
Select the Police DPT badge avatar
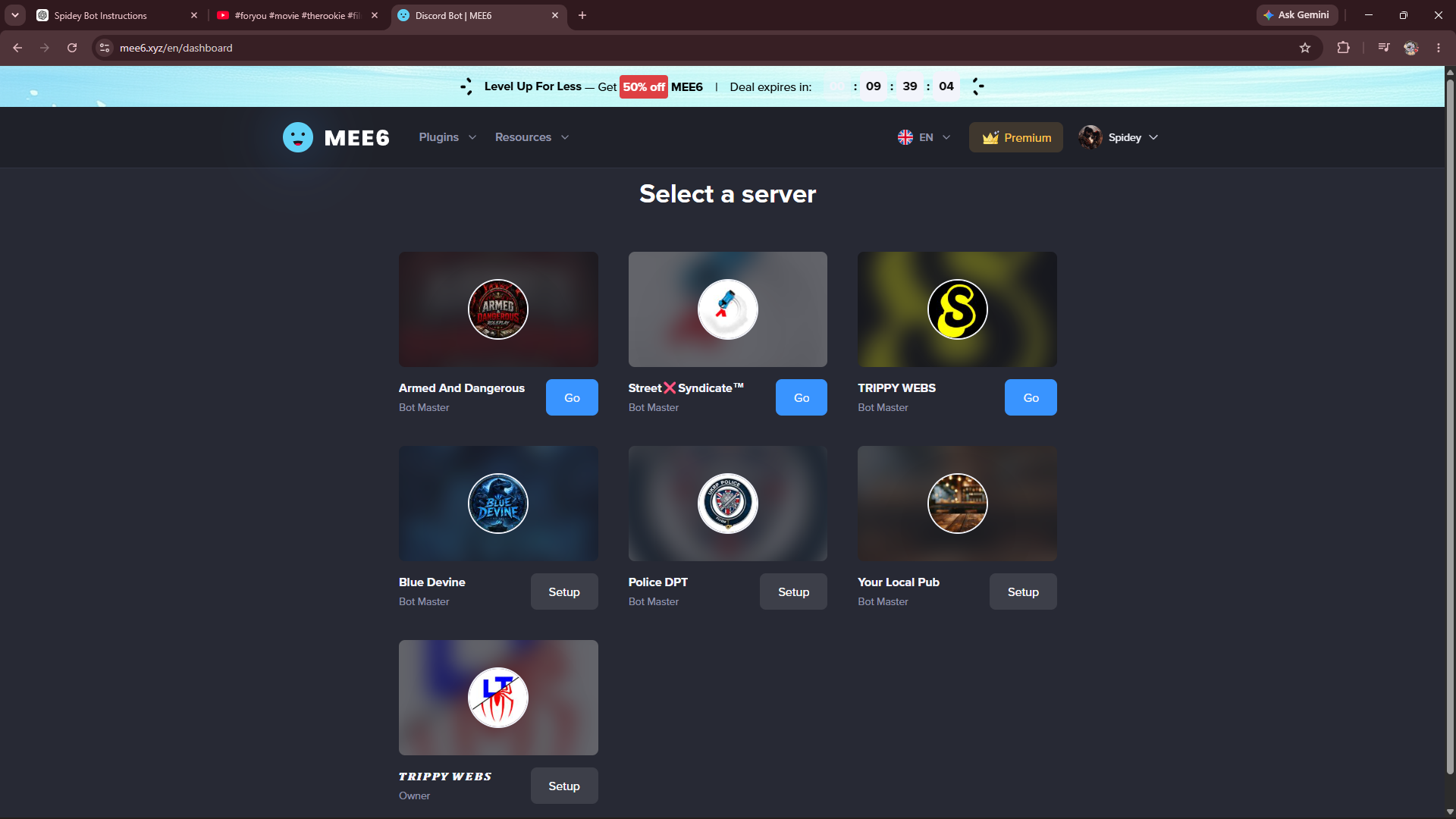[x=728, y=504]
